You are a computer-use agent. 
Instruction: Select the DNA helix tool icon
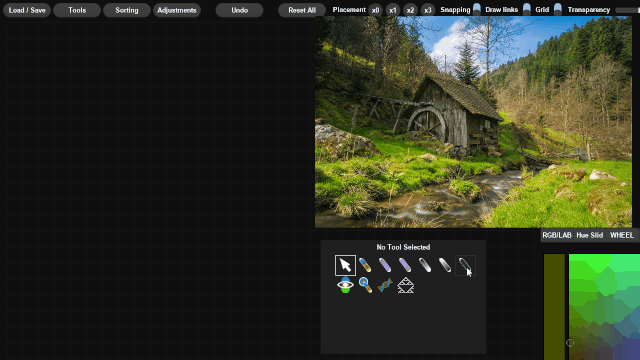point(385,285)
